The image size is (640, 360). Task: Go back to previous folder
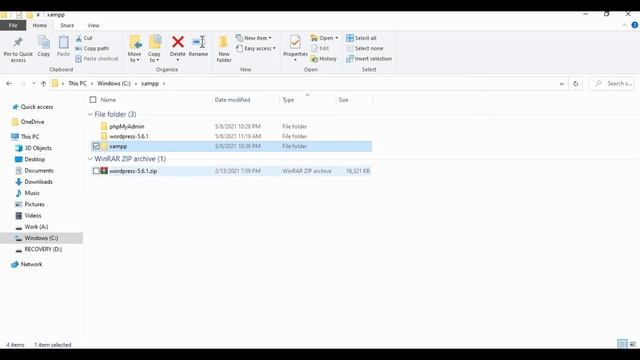9,84
